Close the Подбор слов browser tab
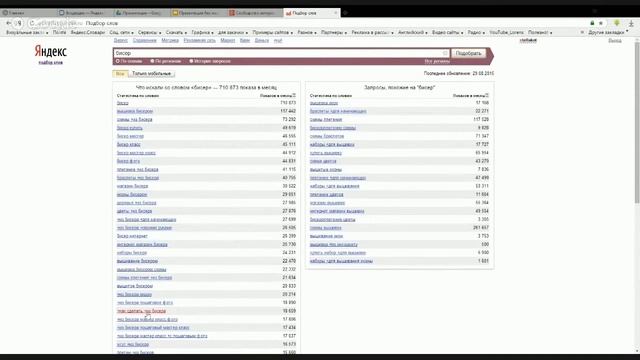The height and width of the screenshot is (360, 640). point(336,13)
